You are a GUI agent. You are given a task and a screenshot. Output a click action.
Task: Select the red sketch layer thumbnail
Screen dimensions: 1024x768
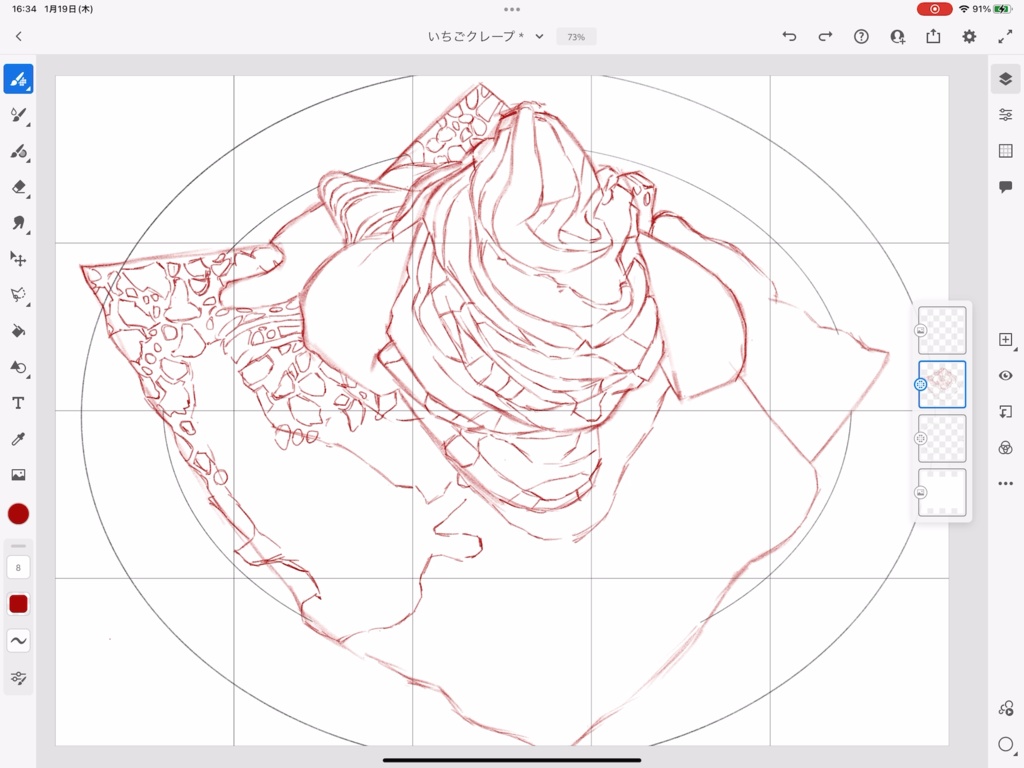[942, 385]
